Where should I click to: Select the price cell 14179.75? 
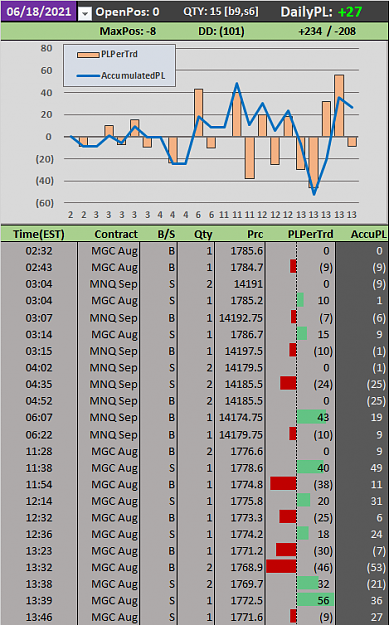[240, 434]
